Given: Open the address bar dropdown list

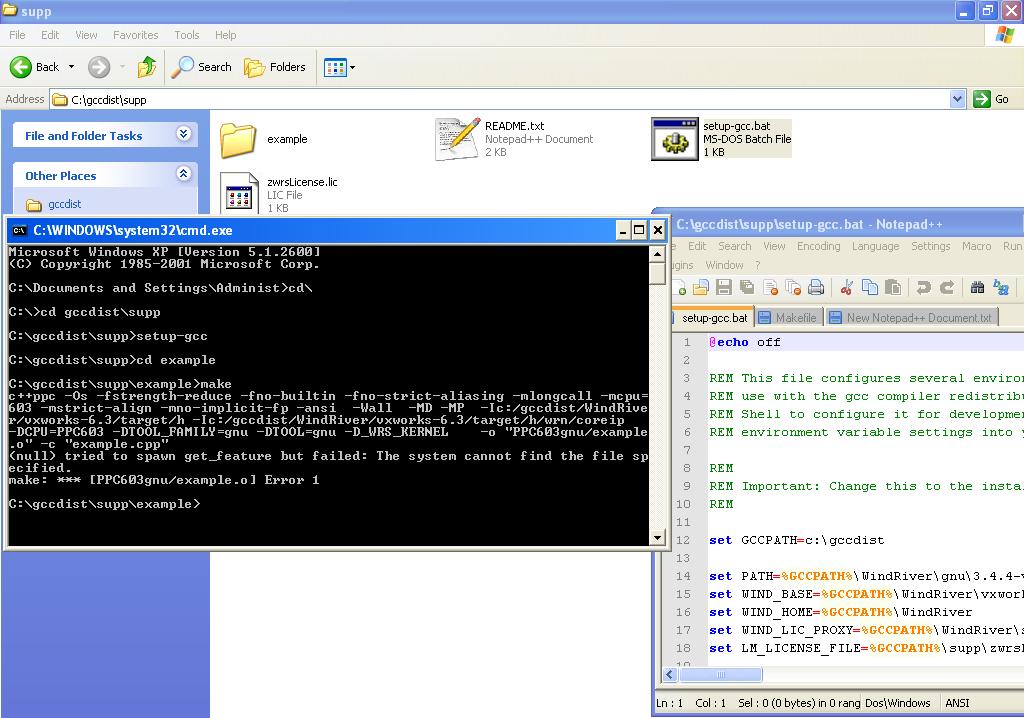Looking at the screenshot, I should click(957, 99).
